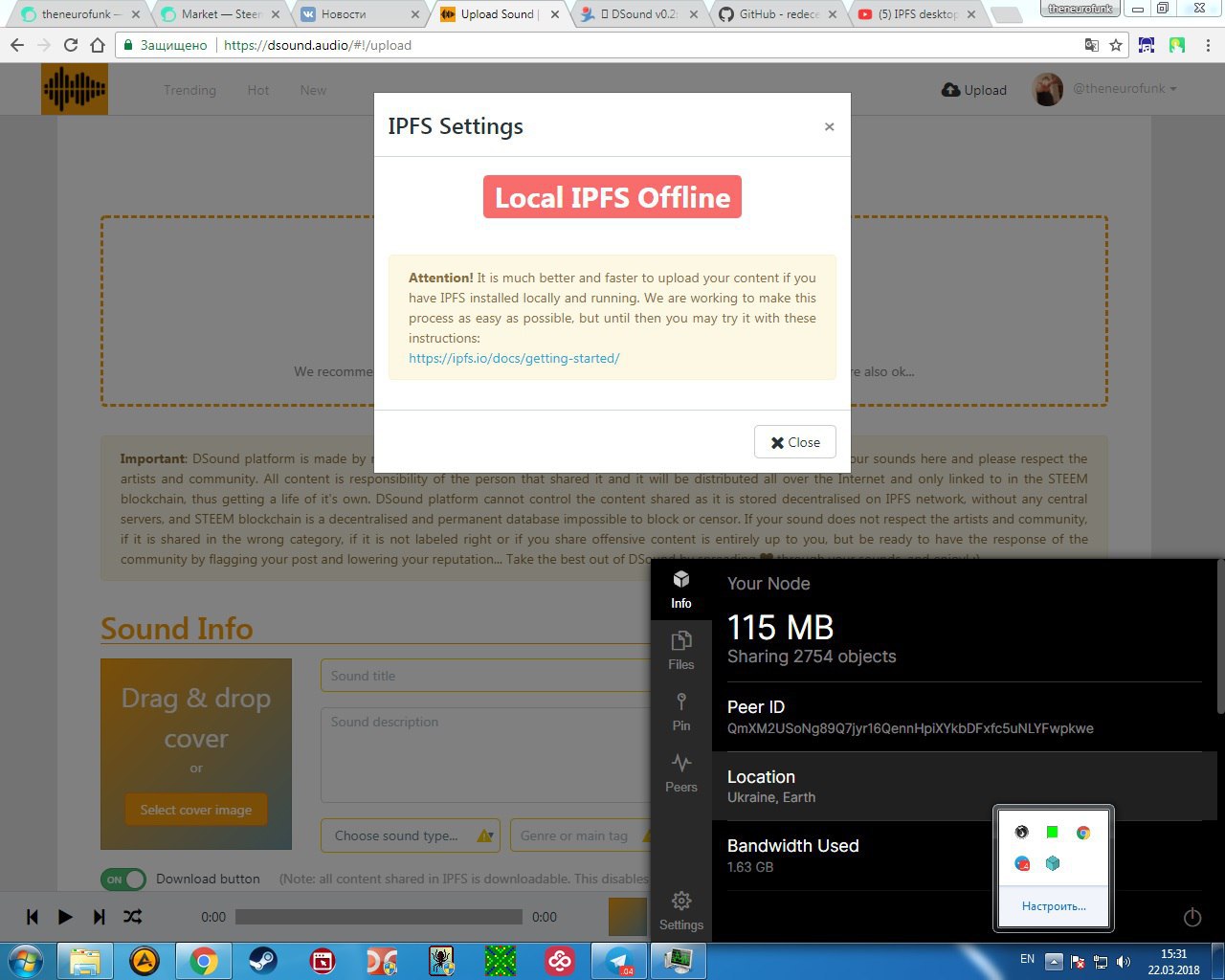Open the ipfs.io getting-started link
The image size is (1225, 980).
[514, 358]
